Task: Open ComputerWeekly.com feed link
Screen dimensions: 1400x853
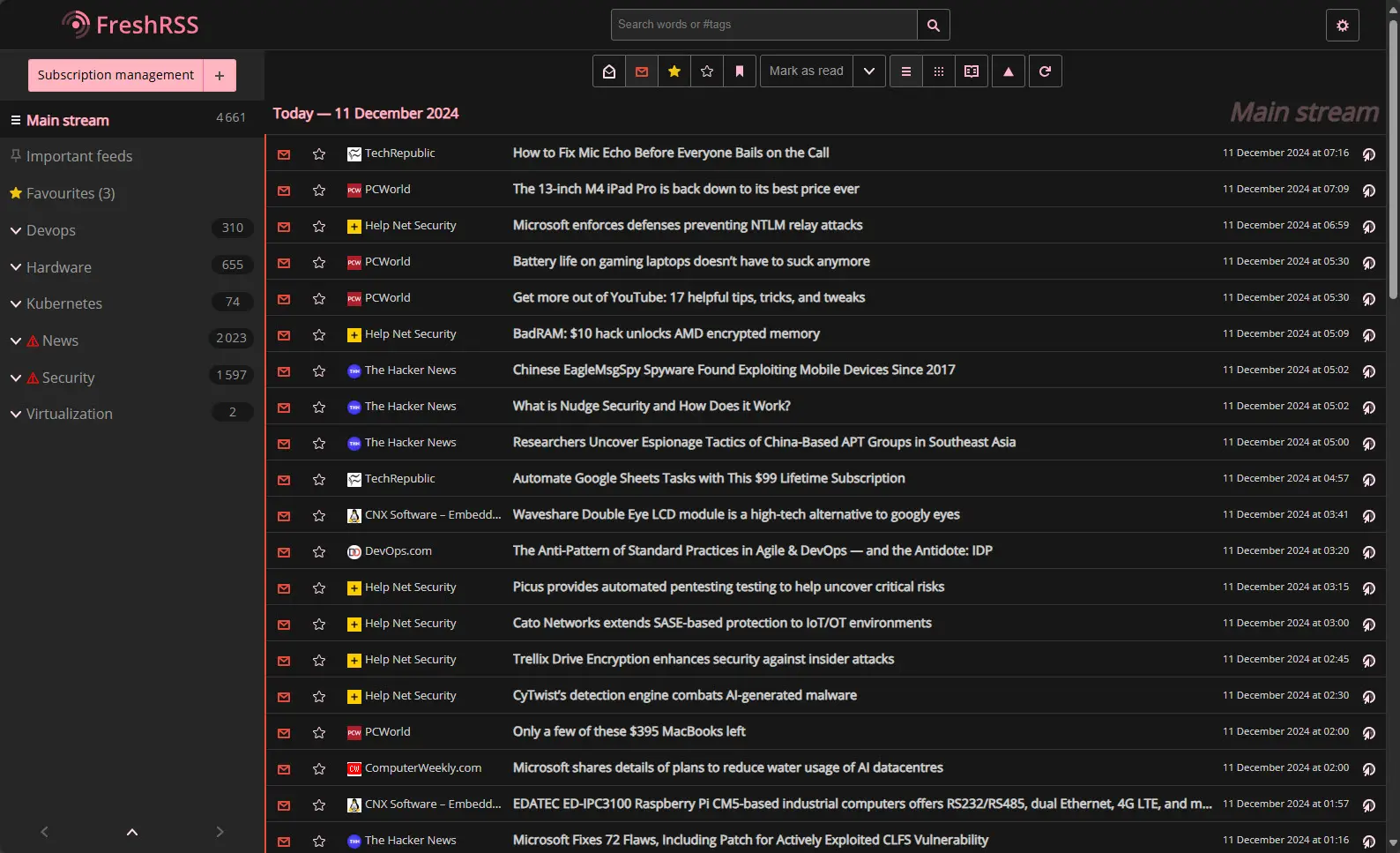Action: pyautogui.click(x=414, y=768)
